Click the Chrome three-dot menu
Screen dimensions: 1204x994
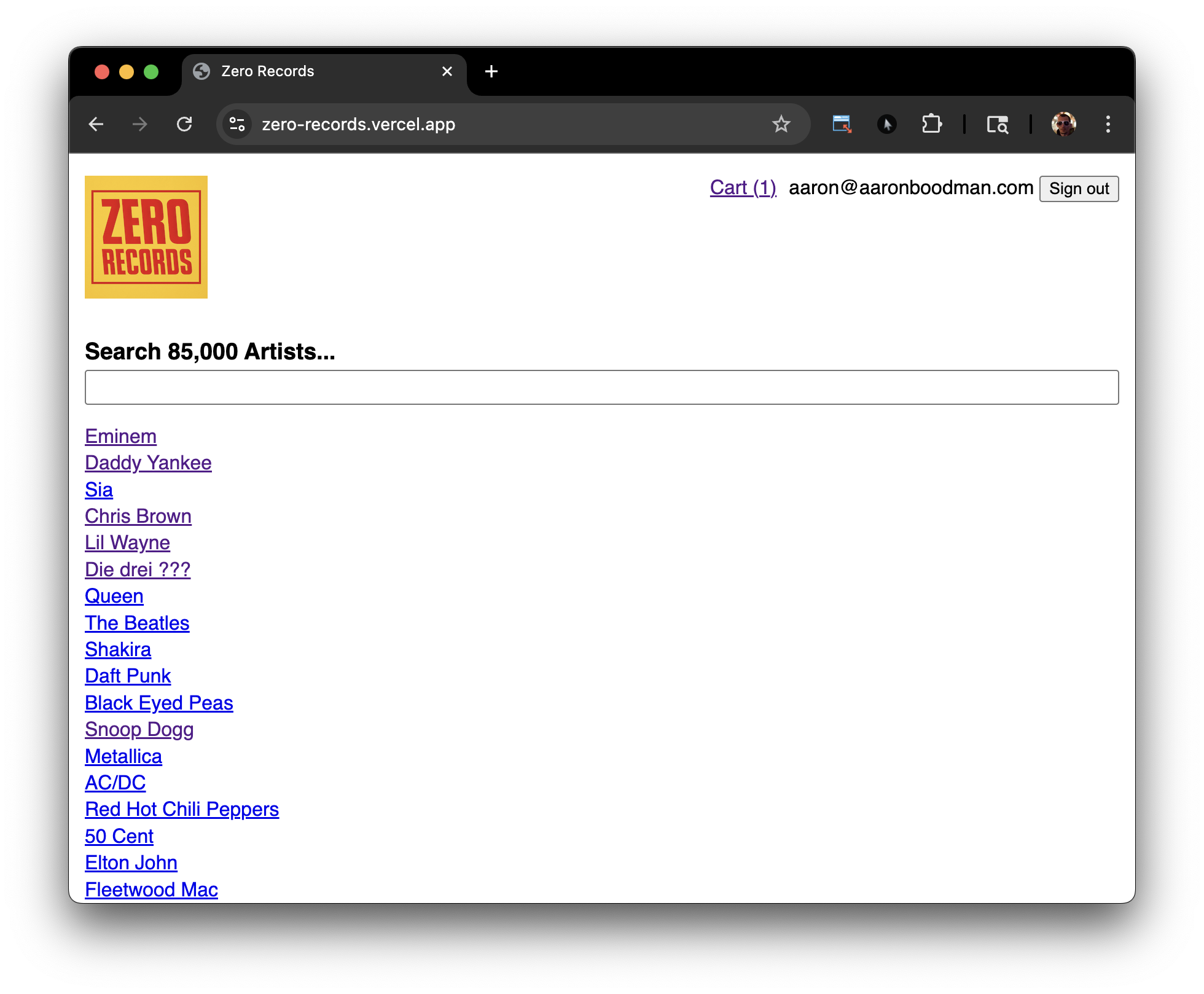(1108, 125)
